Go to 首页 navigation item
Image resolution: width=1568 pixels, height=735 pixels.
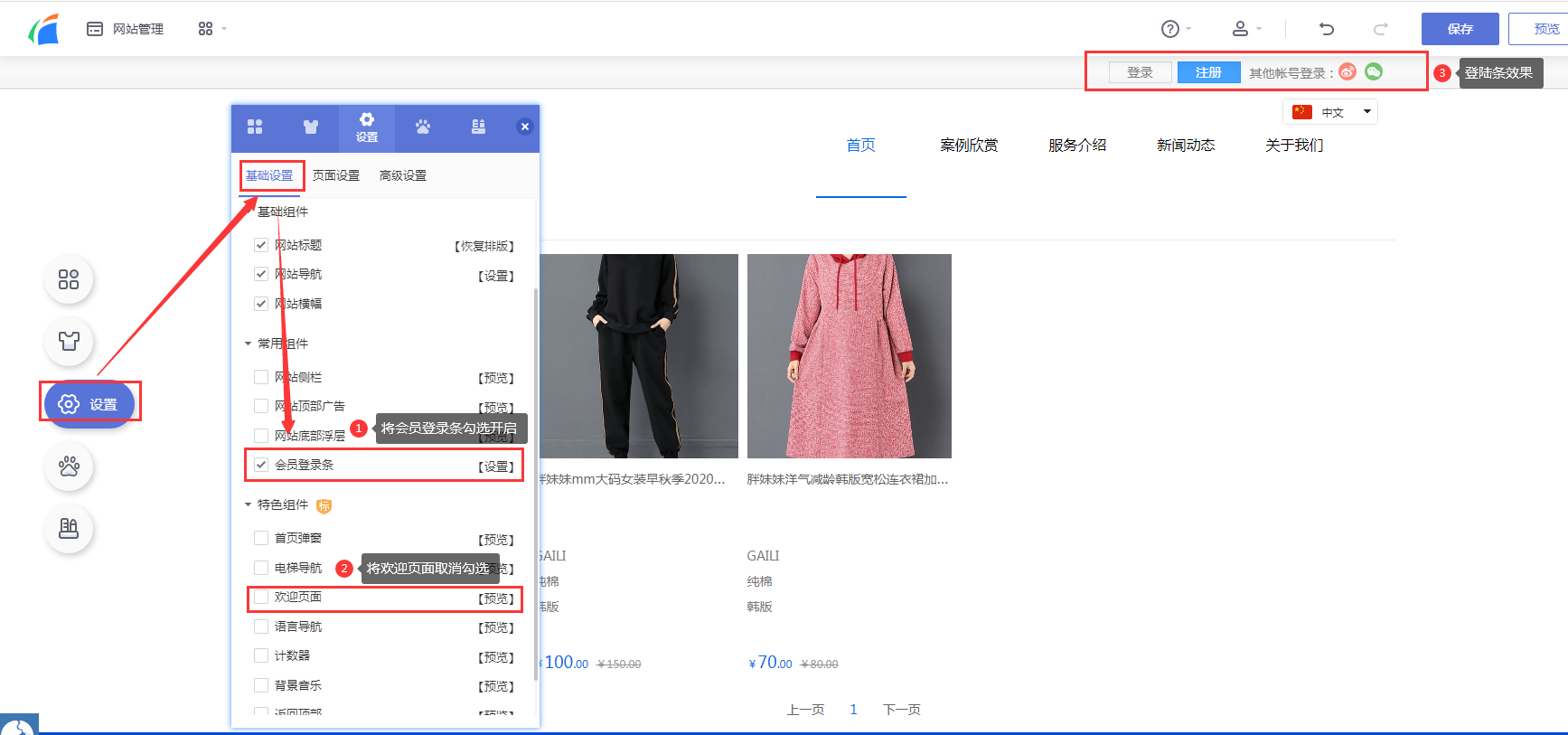click(861, 146)
